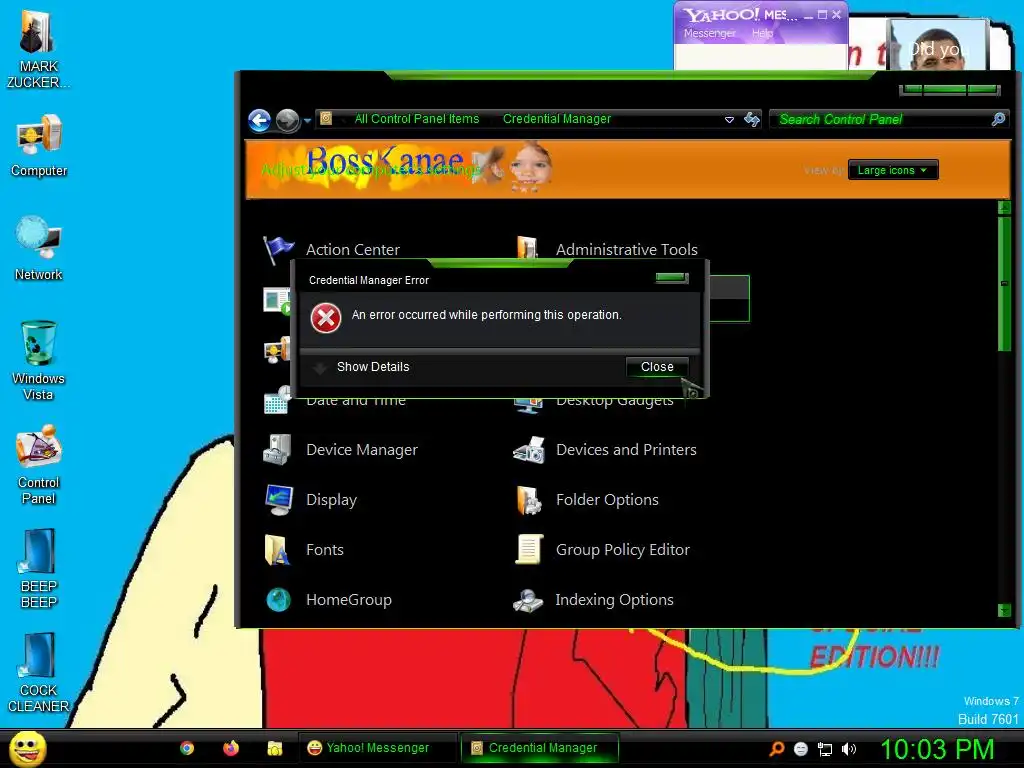
Task: Open the Display monitor icon
Action: [279, 500]
